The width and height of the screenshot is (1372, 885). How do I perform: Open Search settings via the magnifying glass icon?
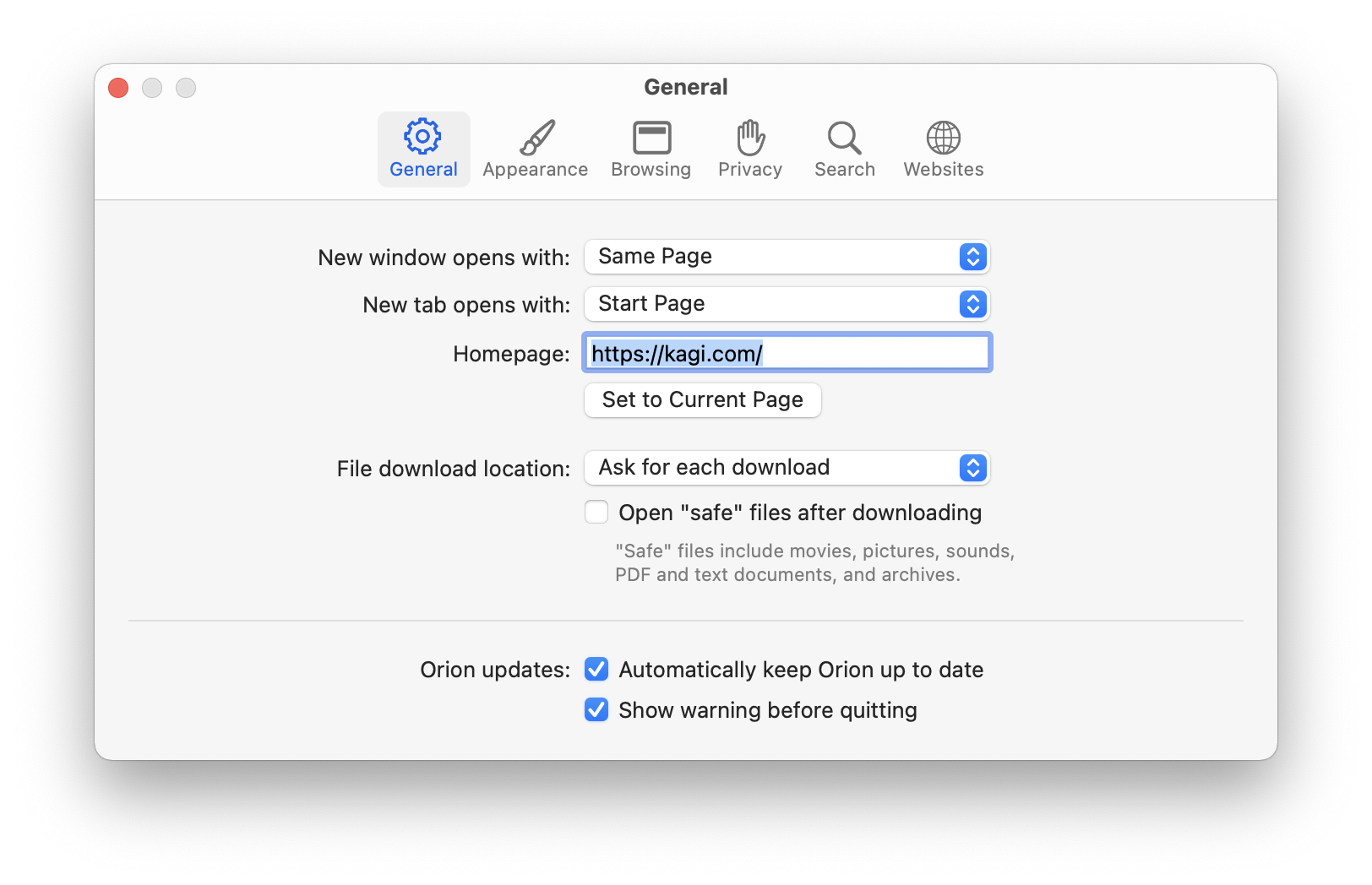pos(844,138)
